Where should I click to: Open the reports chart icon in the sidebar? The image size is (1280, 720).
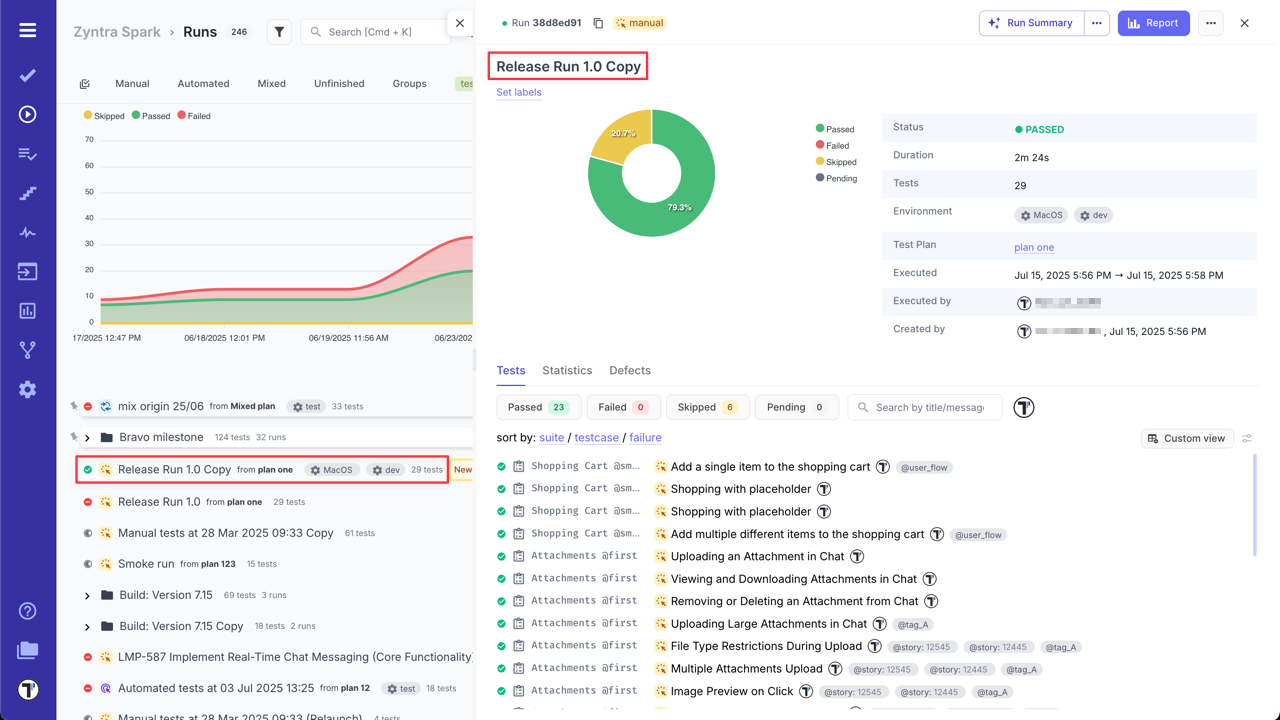27,312
